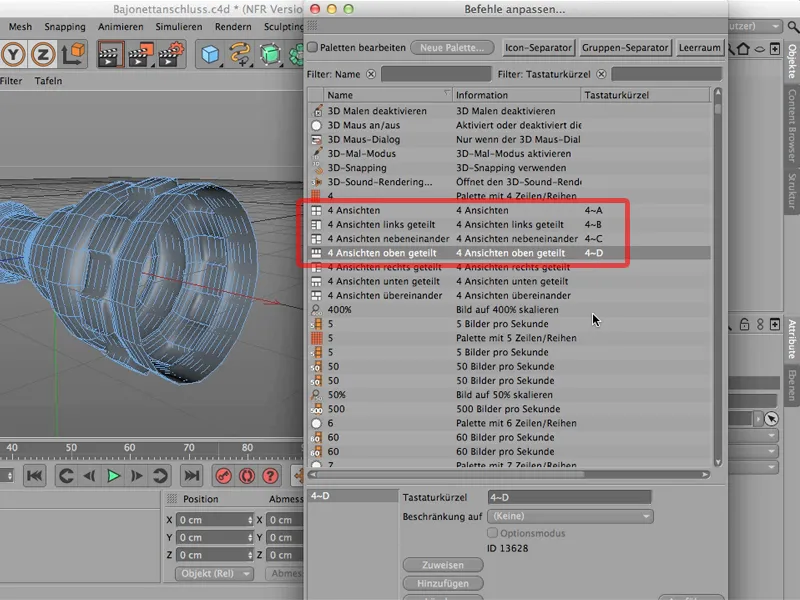Switch to the Attribute side tab
This screenshot has width=800, height=600.
click(791, 339)
